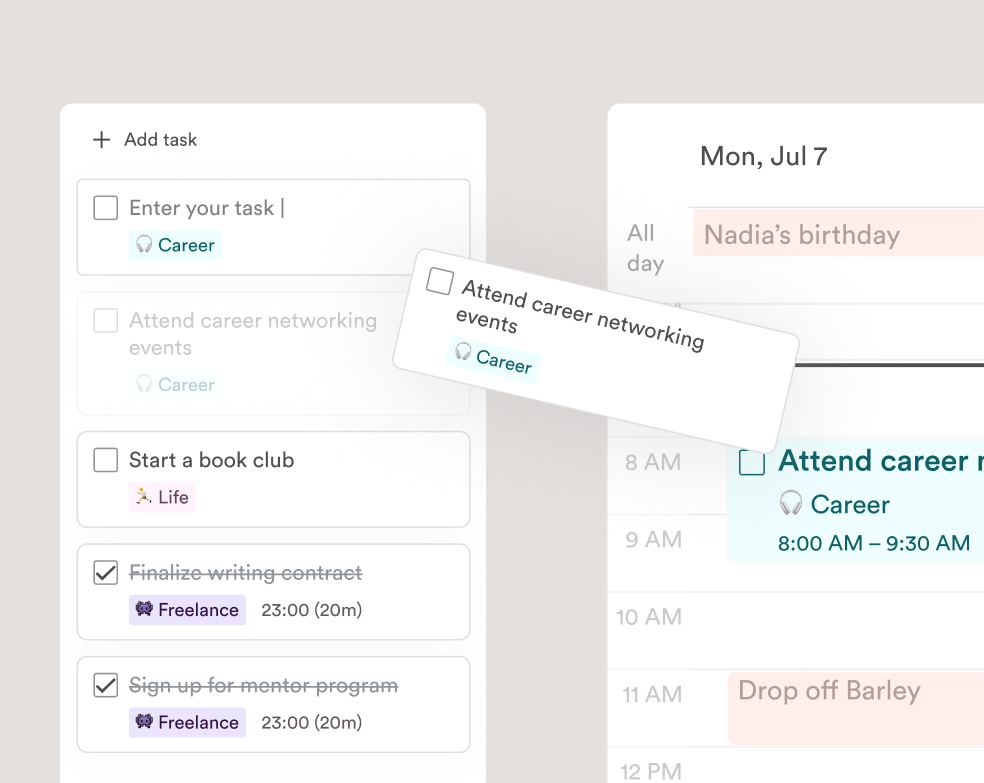The height and width of the screenshot is (783, 984).
Task: Check the Enter your task checkbox
Action: (x=105, y=207)
